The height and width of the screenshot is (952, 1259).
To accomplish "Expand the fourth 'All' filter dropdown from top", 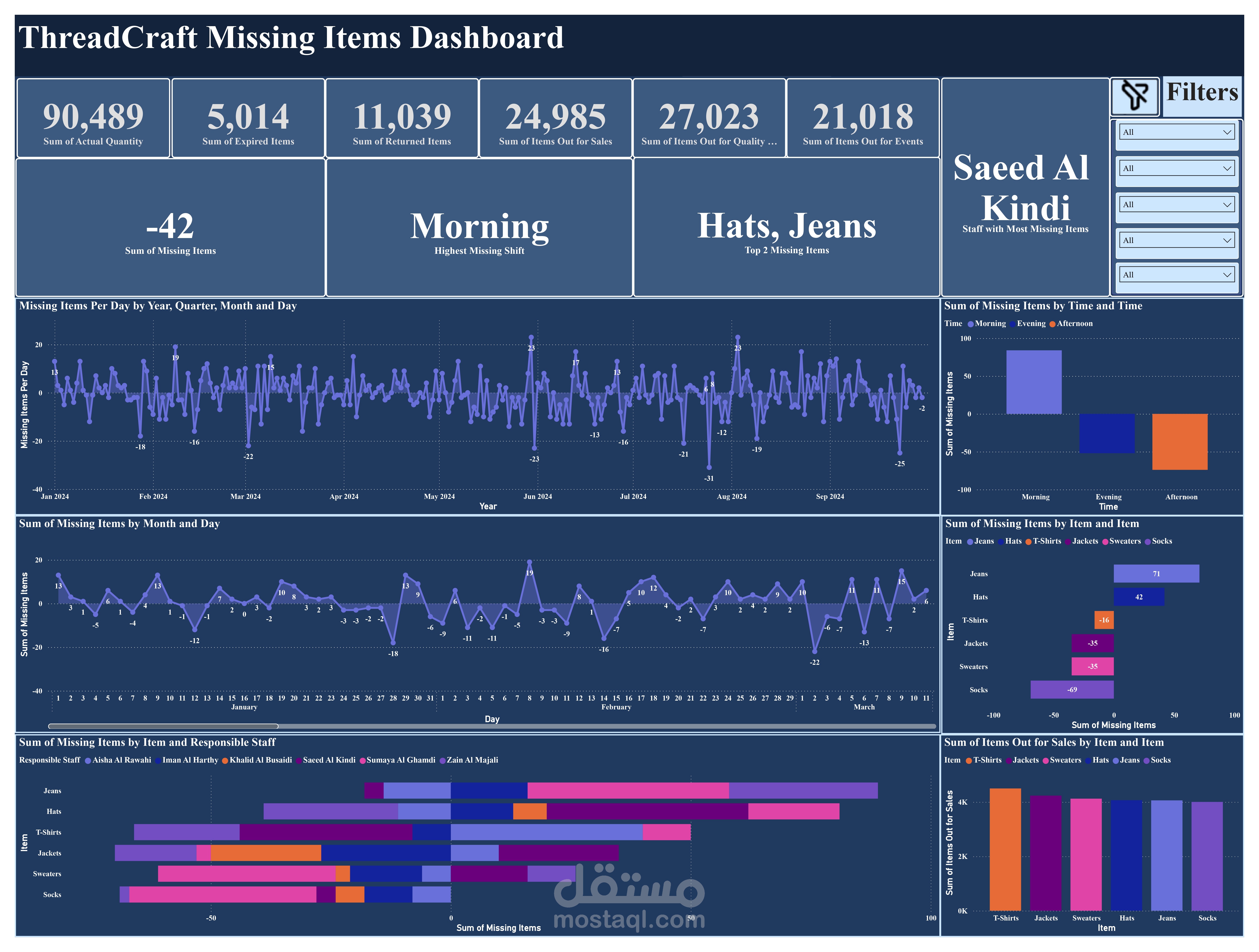I will 1177,240.
